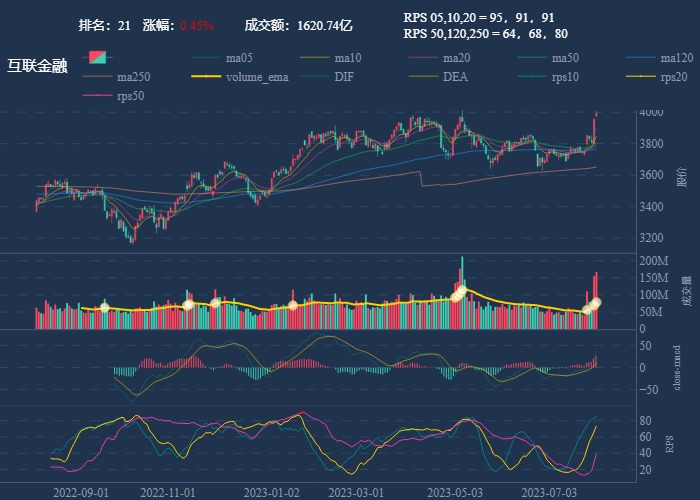Image resolution: width=700 pixels, height=500 pixels.
Task: Toggle ma20 legend item
Action: coord(439,58)
